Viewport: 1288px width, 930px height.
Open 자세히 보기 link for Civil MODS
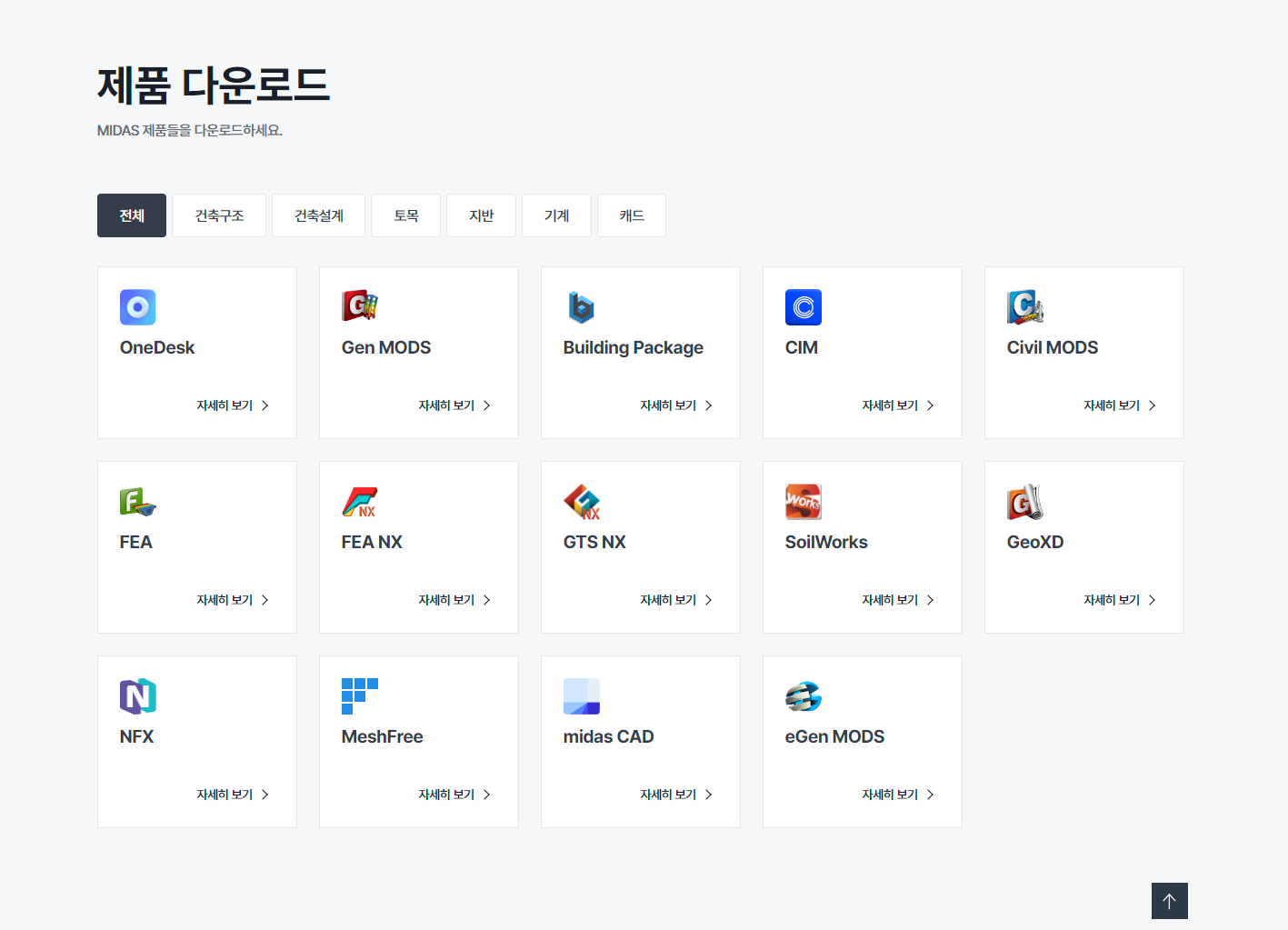click(1120, 405)
